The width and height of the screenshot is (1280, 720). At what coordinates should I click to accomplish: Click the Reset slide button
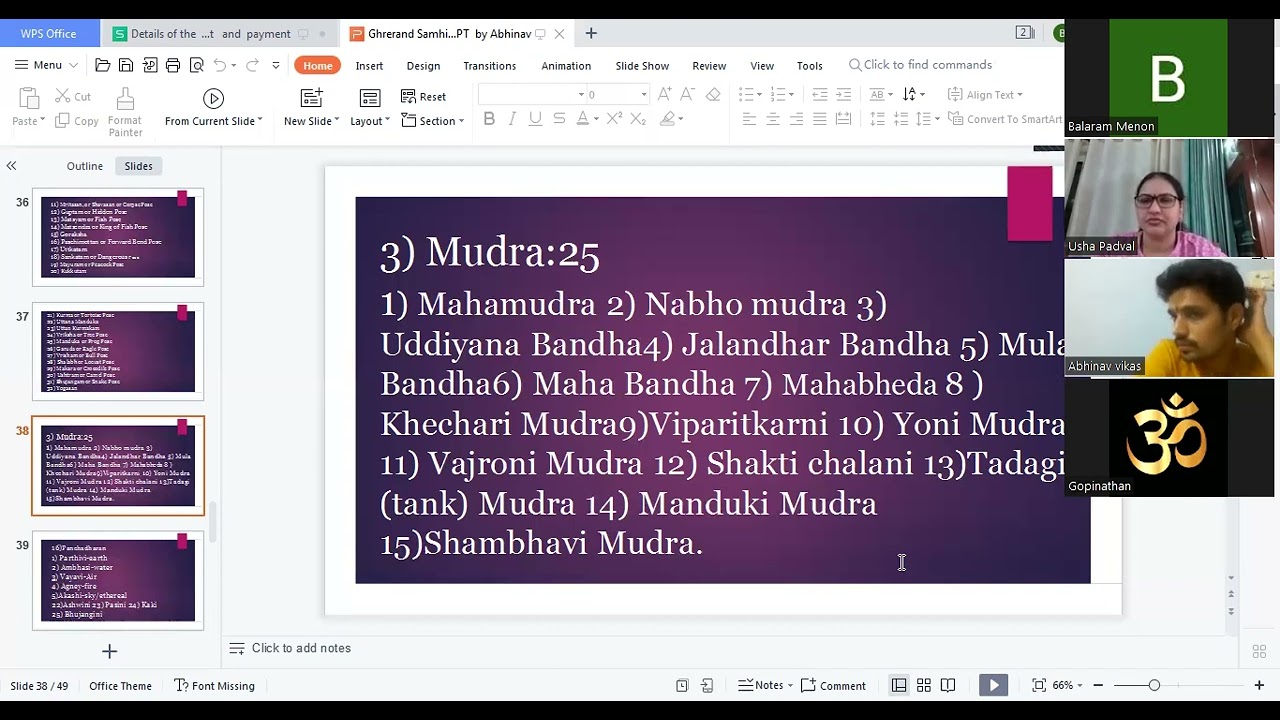pyautogui.click(x=424, y=97)
